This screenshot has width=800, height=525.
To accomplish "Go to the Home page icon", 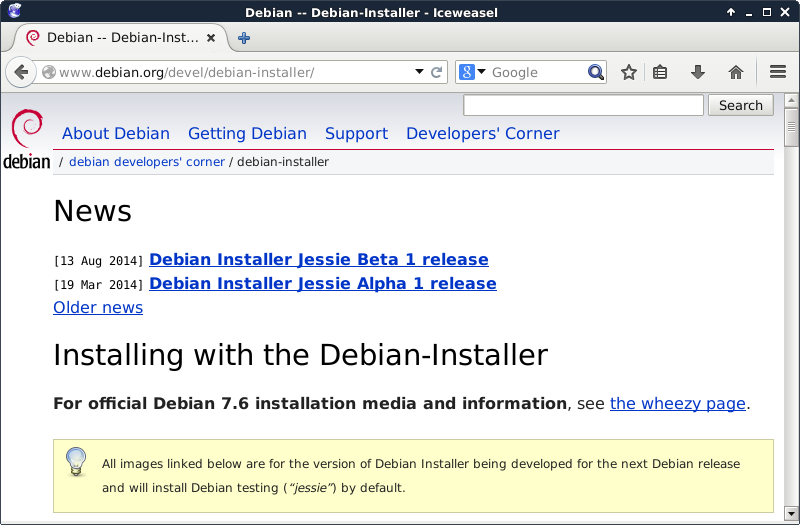I will [x=736, y=72].
